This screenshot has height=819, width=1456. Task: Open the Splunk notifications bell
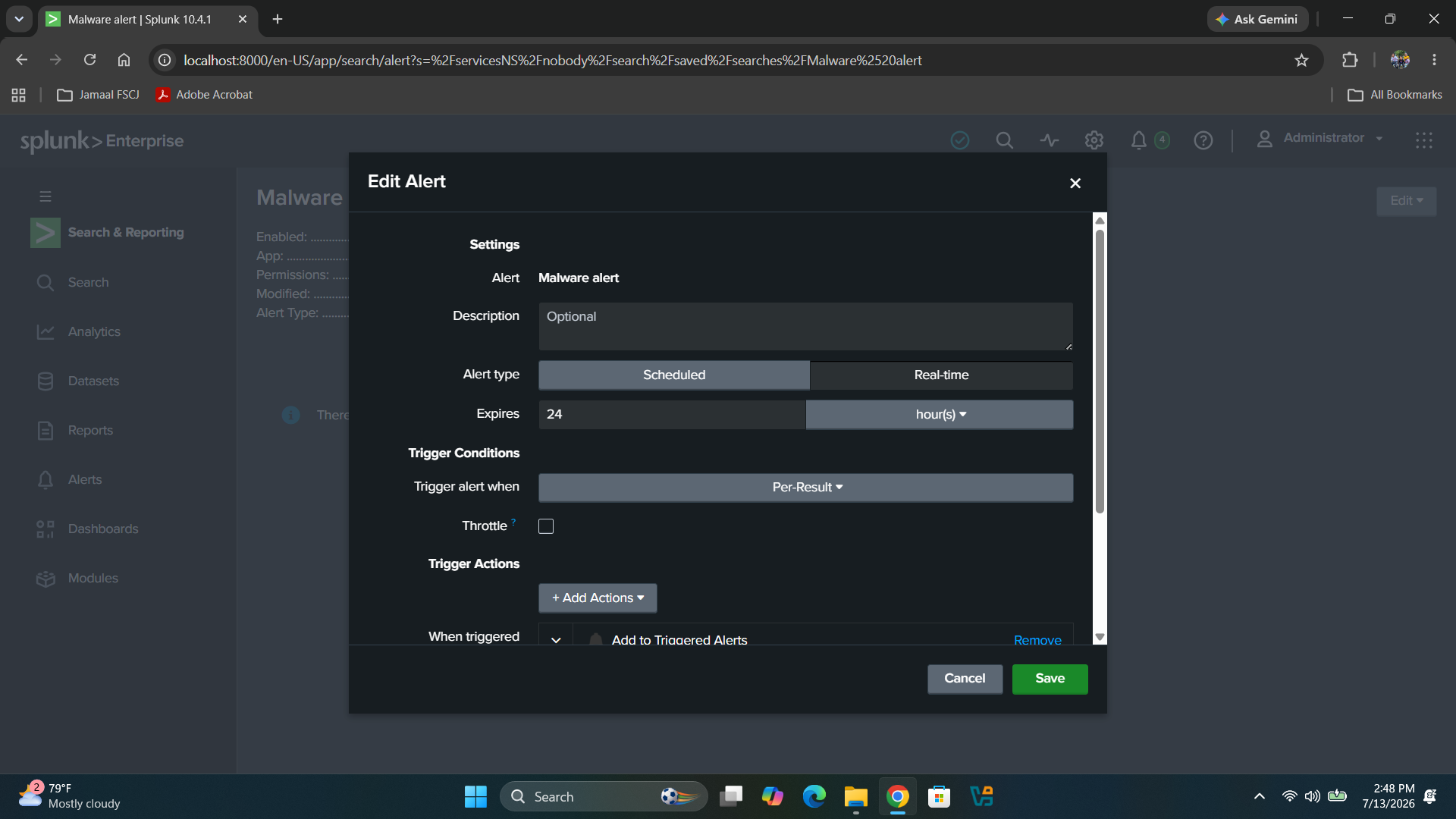[x=1138, y=140]
